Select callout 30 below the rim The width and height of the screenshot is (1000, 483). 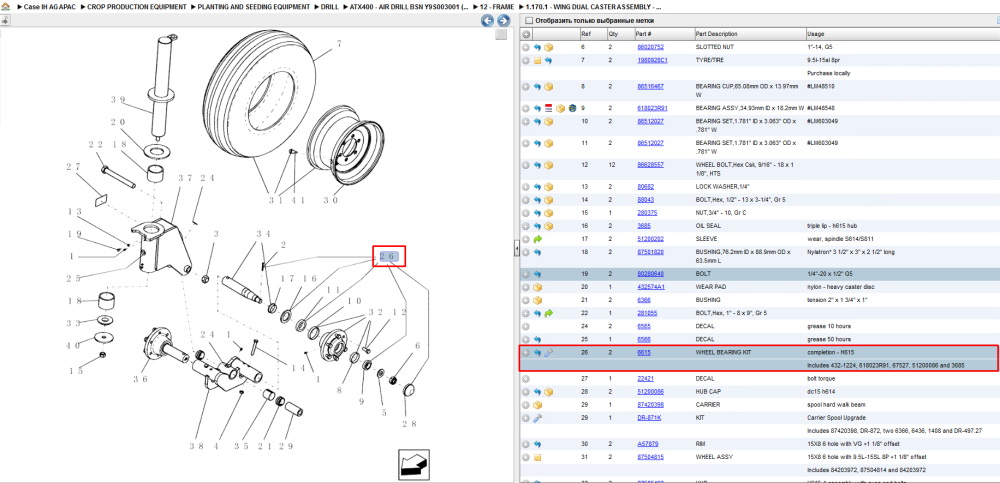(x=330, y=200)
